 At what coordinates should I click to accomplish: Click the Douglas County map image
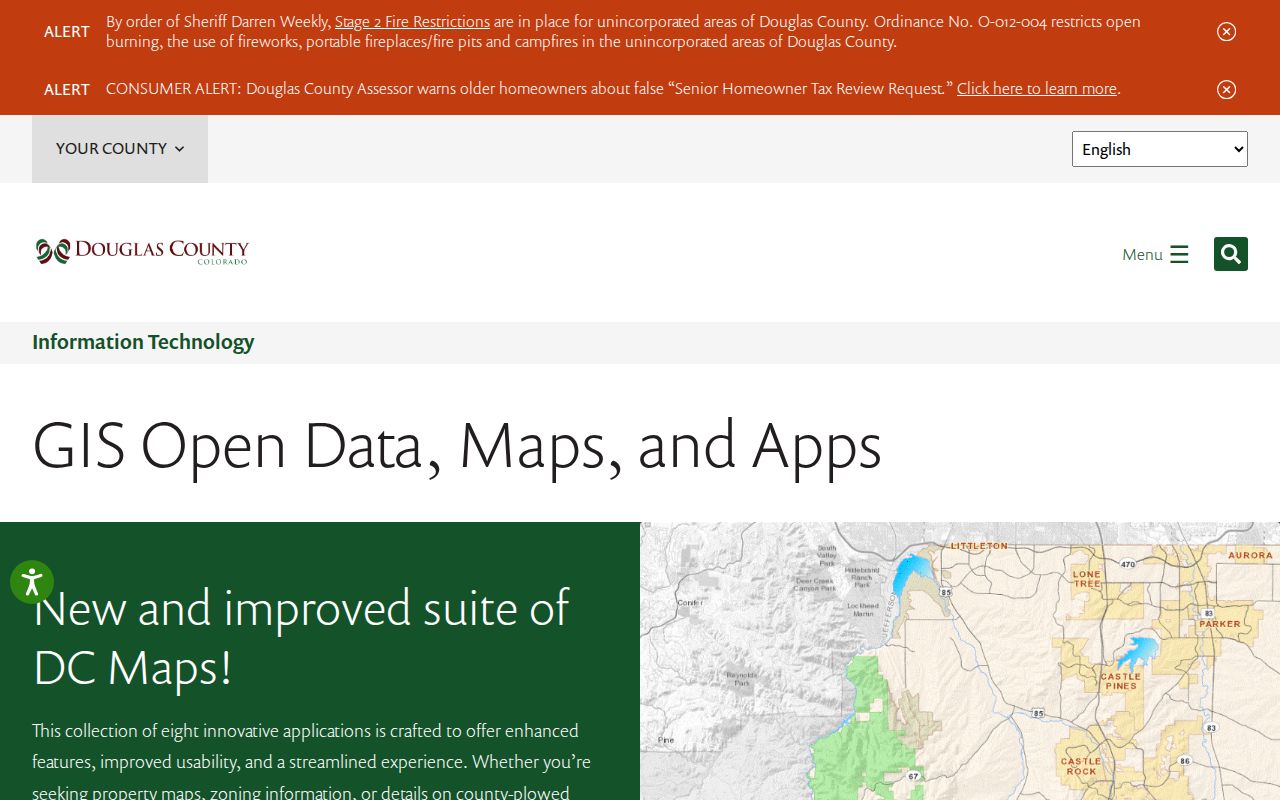coord(960,661)
